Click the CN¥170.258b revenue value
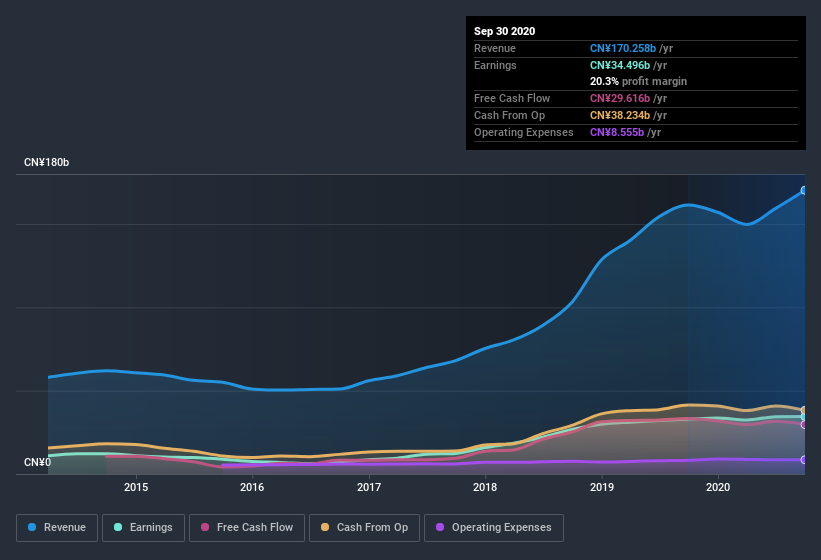The image size is (821, 560). 623,48
